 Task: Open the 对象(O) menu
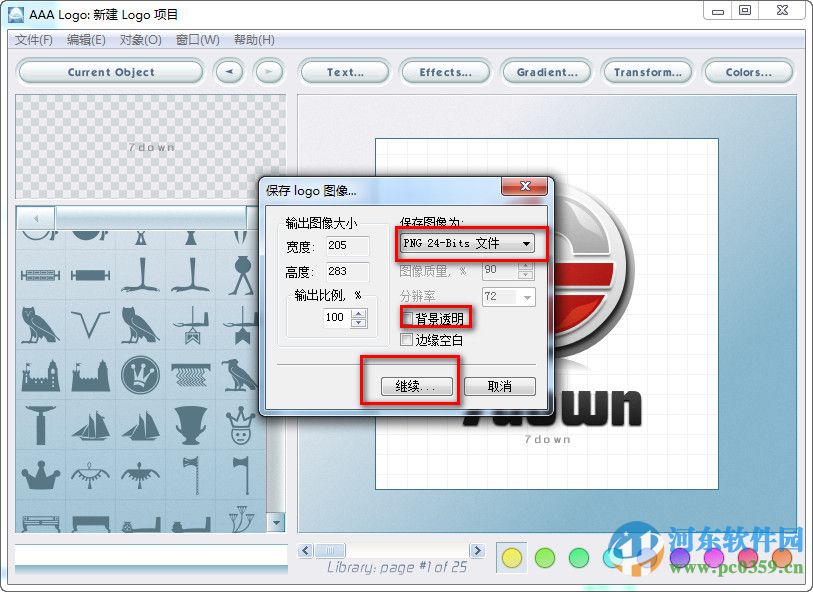(x=141, y=40)
